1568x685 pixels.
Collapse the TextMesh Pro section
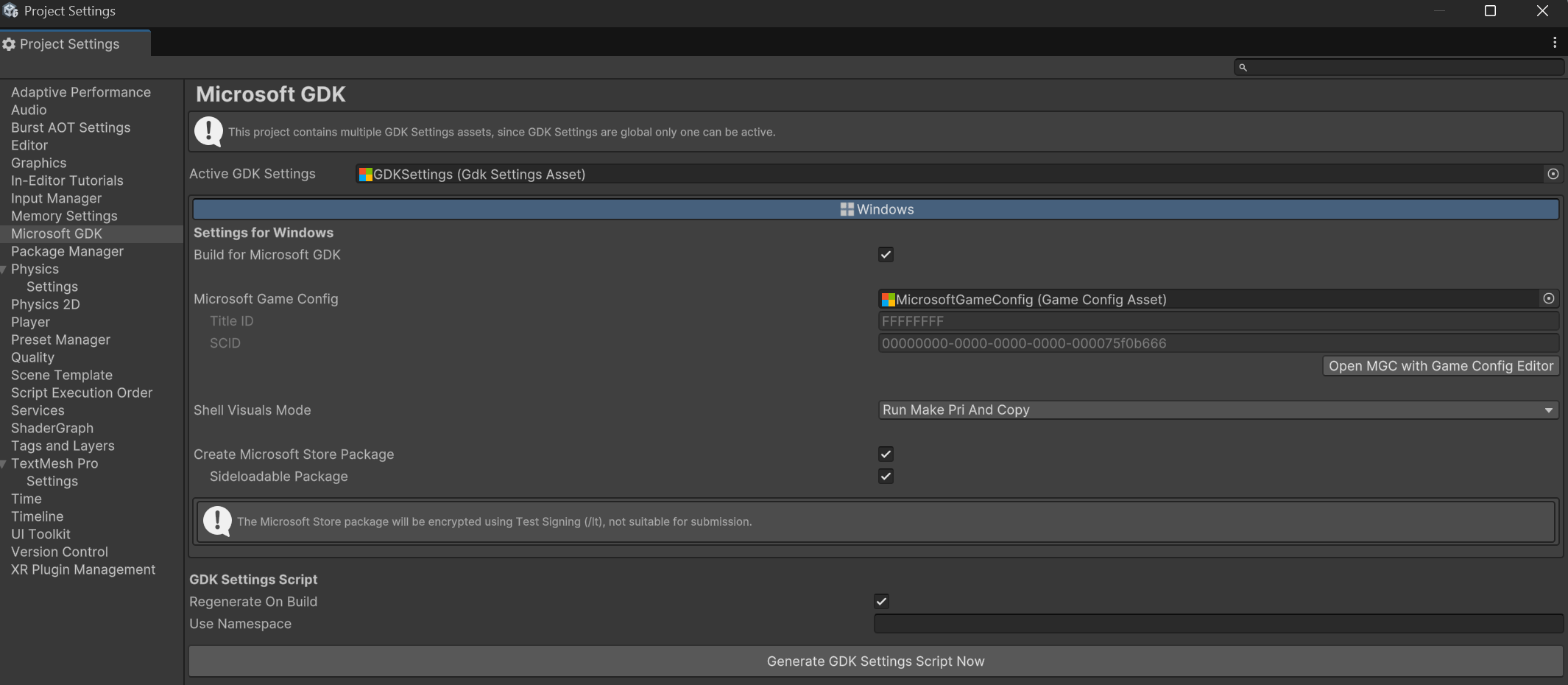[3, 463]
